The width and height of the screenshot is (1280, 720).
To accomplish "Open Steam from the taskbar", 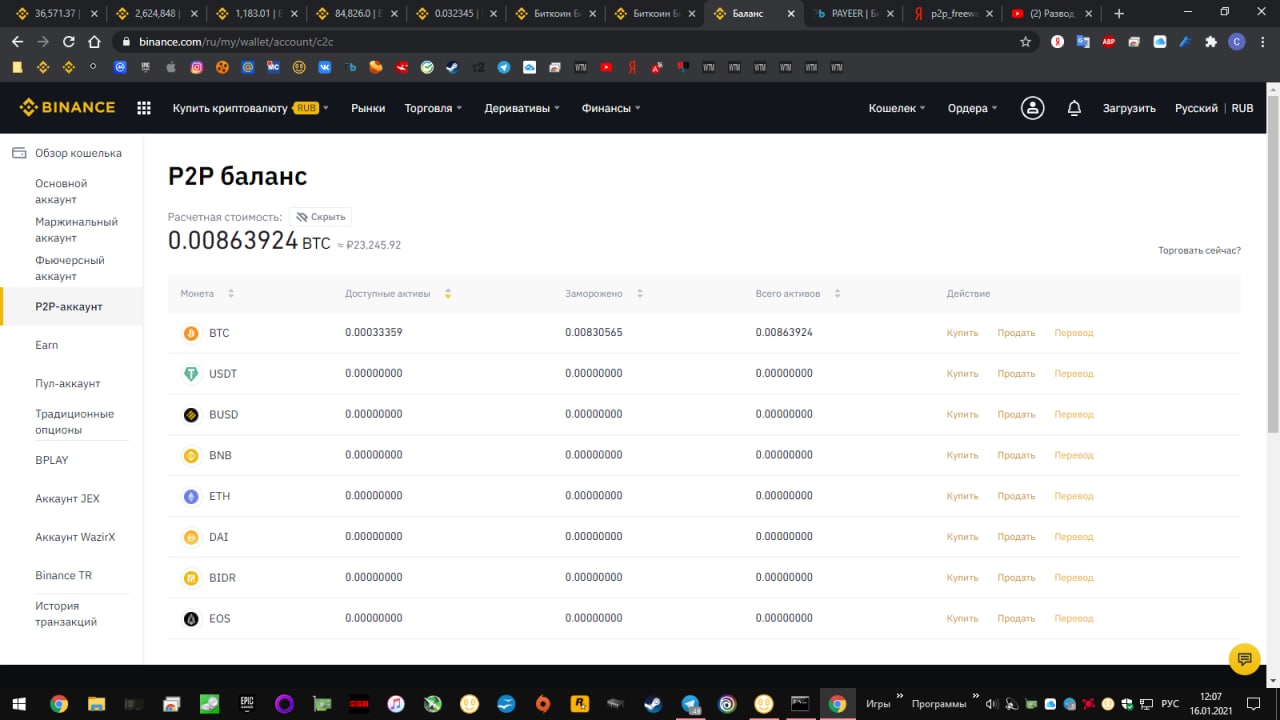I will (653, 703).
